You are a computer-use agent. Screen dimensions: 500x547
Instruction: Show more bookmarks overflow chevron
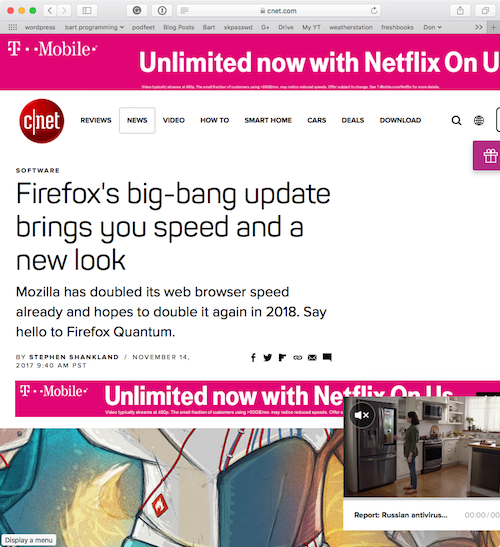[479, 27]
